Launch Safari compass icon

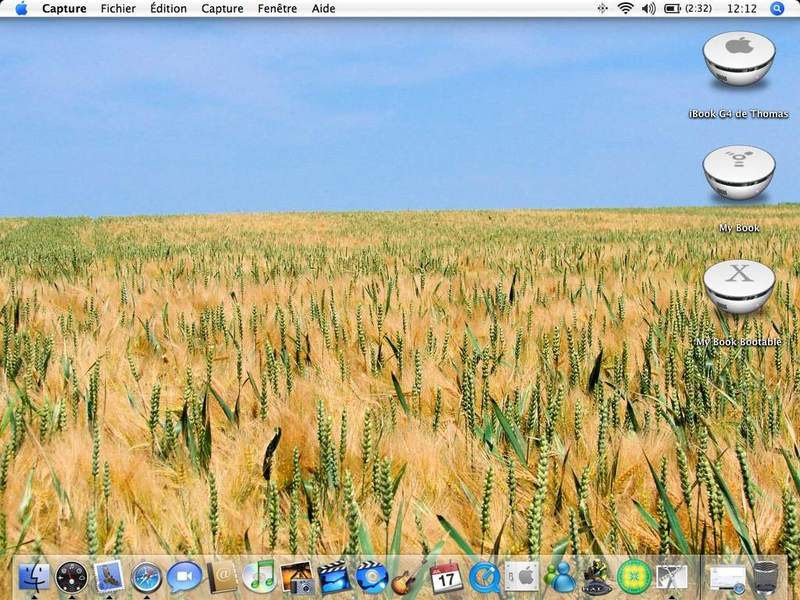pos(146,577)
